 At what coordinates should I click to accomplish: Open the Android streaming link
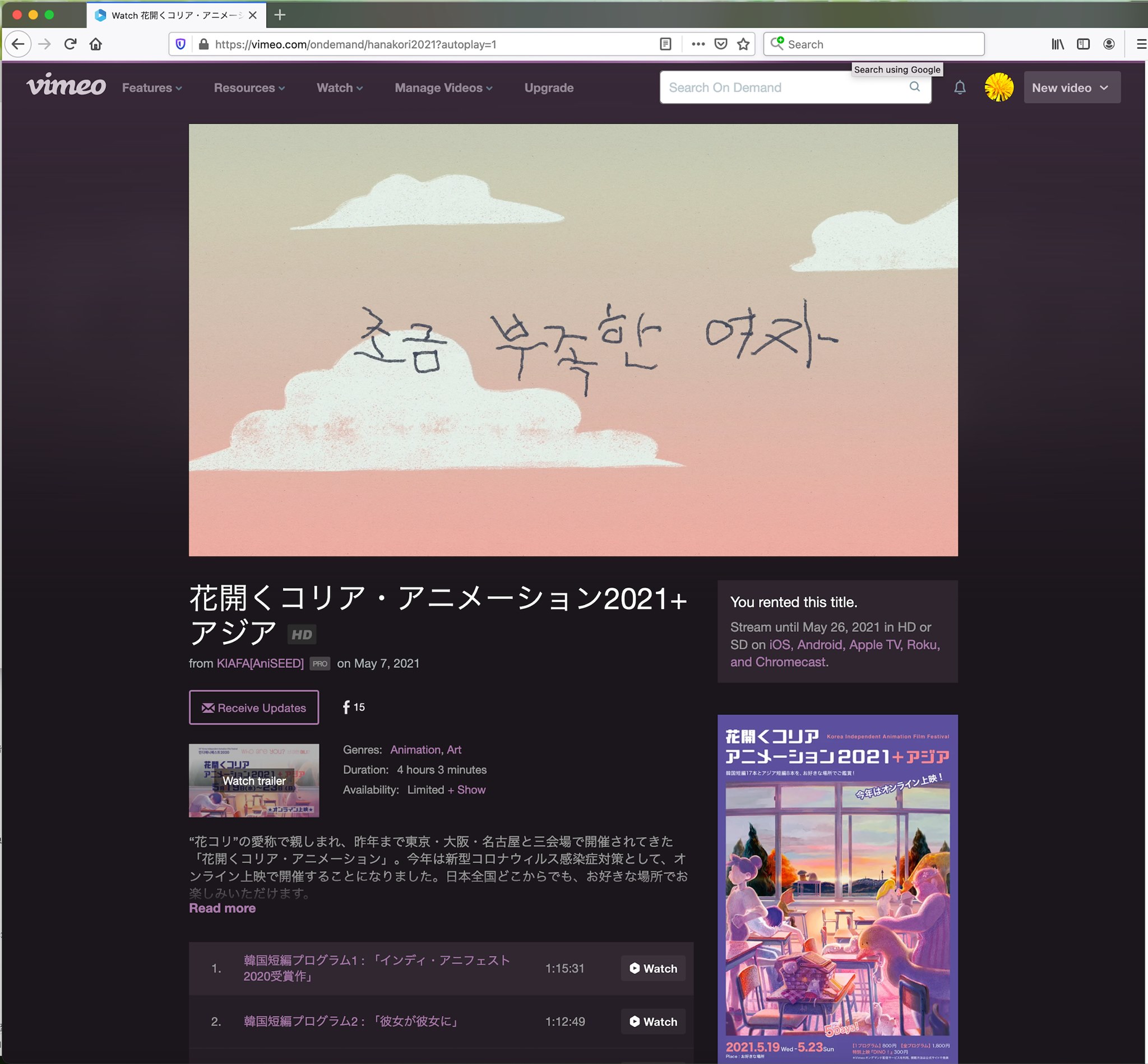820,645
